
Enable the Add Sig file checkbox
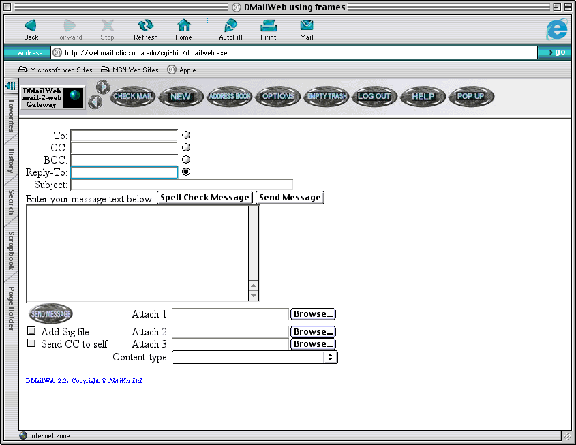[32, 331]
